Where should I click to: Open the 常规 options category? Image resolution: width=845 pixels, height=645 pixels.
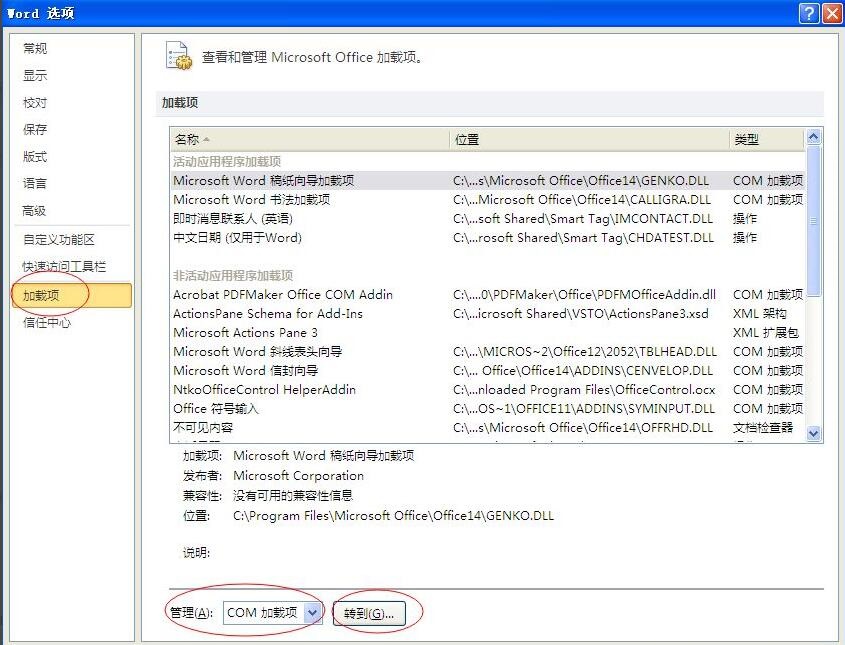pyautogui.click(x=35, y=48)
